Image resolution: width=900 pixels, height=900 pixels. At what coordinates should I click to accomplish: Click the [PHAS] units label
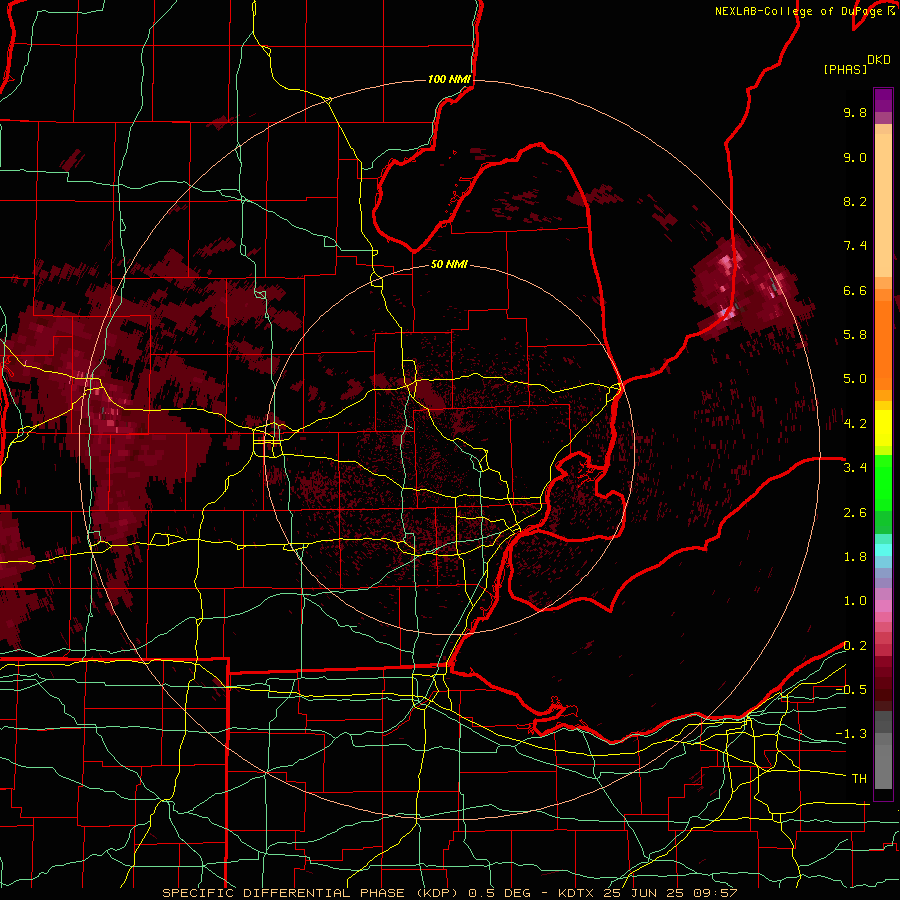[x=845, y=69]
